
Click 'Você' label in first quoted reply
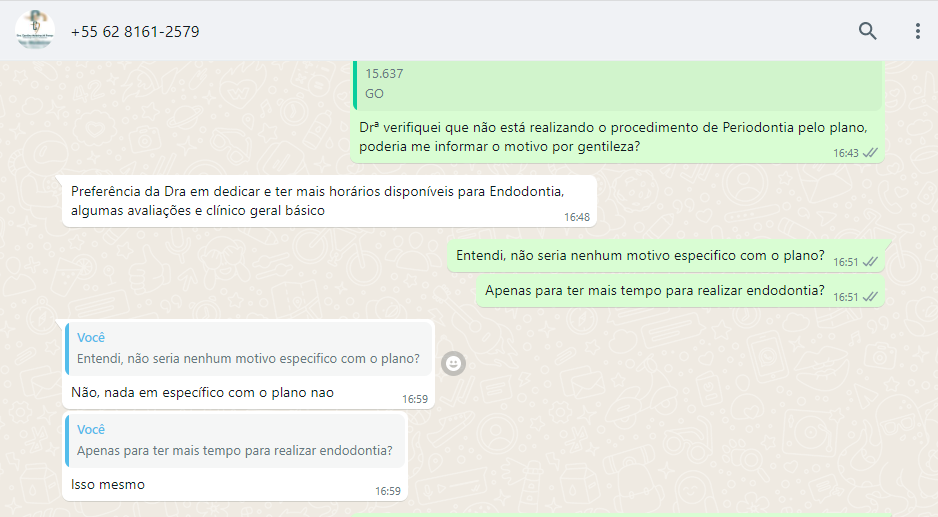pyautogui.click(x=91, y=337)
